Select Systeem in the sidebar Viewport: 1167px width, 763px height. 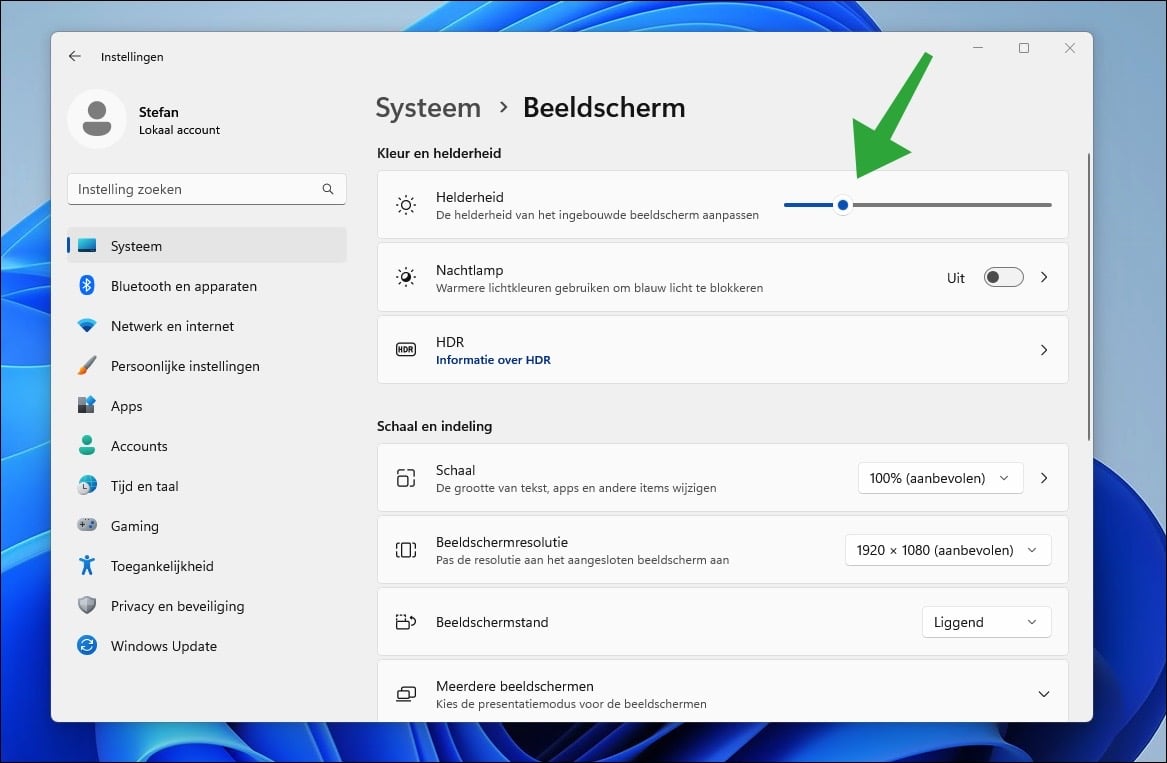135,245
